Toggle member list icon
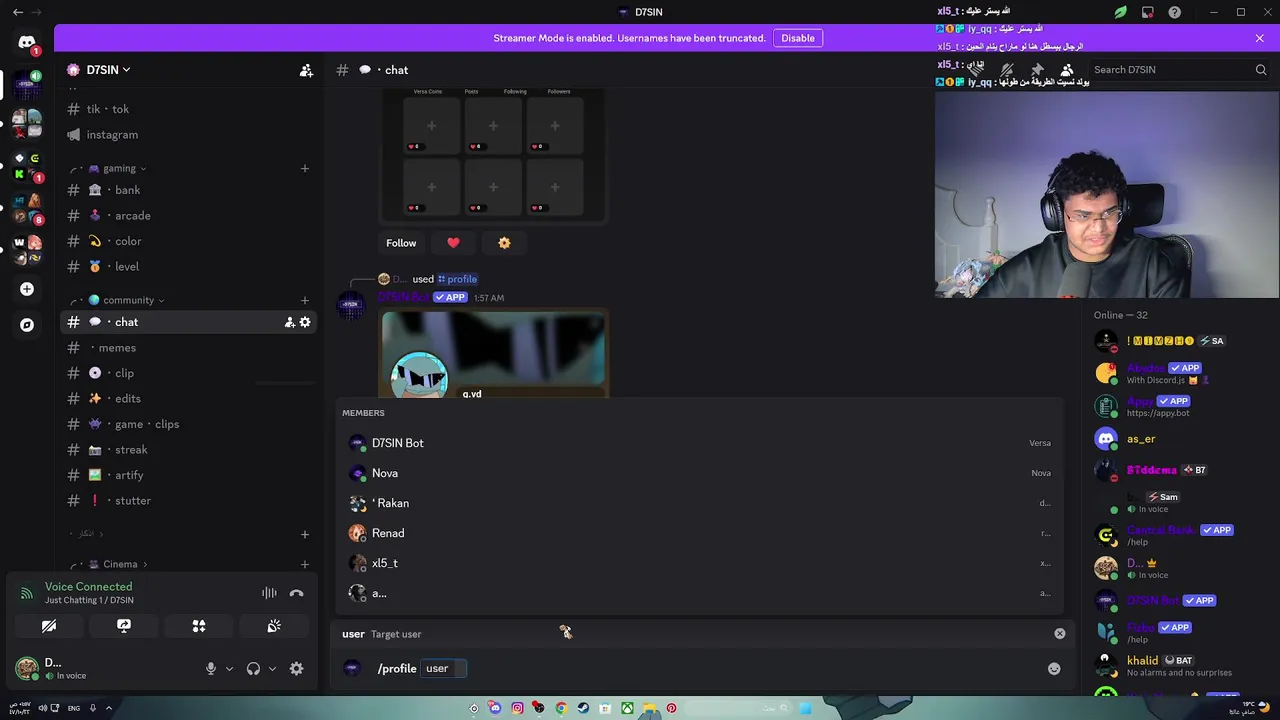Image resolution: width=1280 pixels, height=720 pixels. pyautogui.click(x=1067, y=70)
